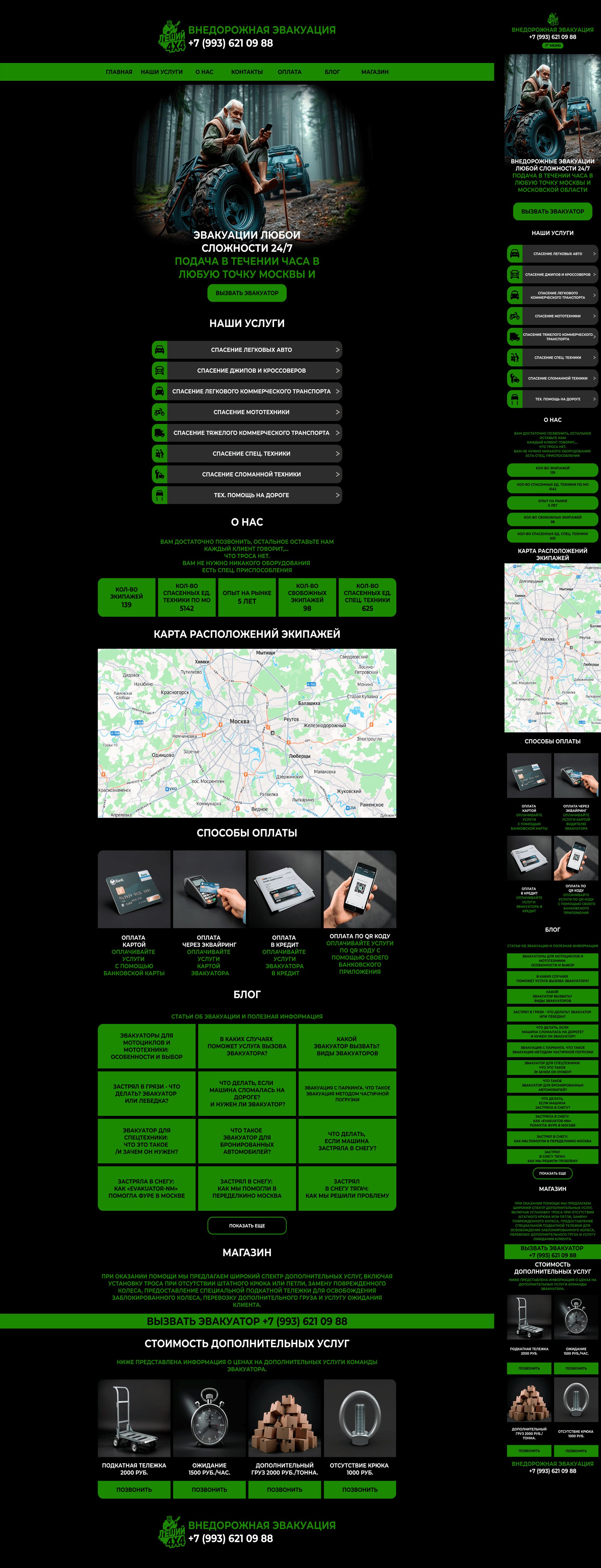Screen dimensions: 601x1568
Task: Expand the Спасение мототехники row arrow
Action: pos(337,412)
